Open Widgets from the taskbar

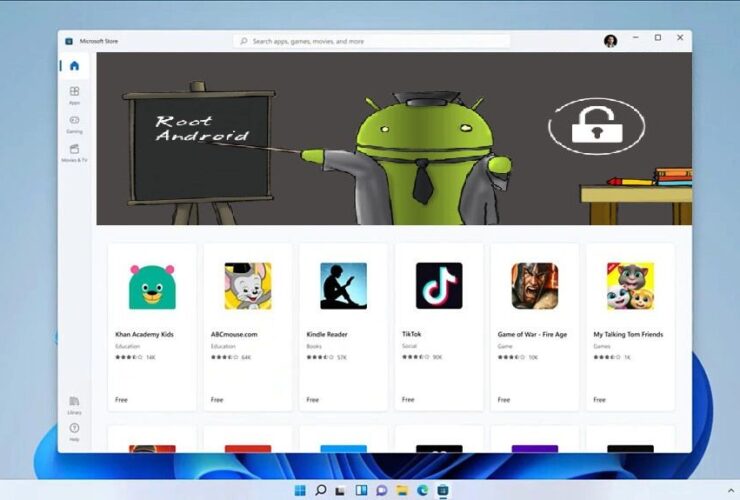tap(361, 490)
